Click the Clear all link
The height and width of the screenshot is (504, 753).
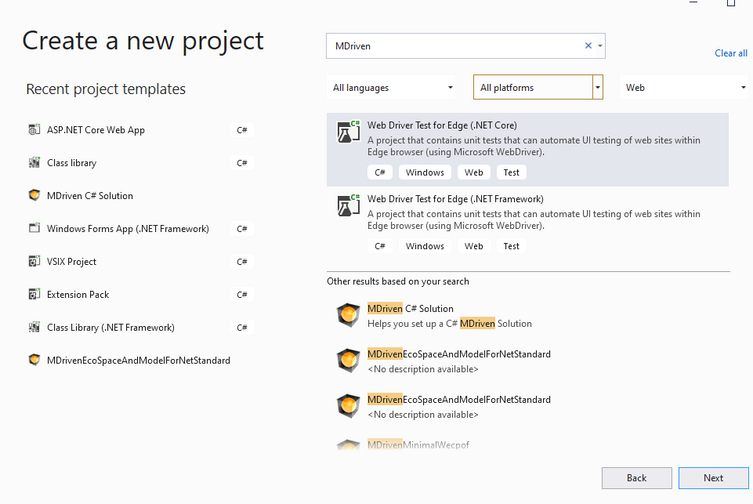click(730, 53)
